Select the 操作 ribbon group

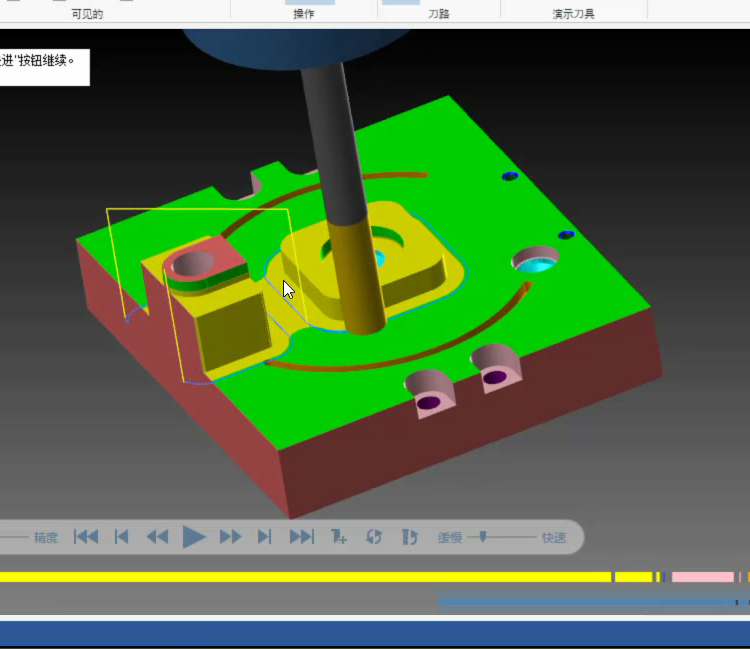(x=304, y=14)
